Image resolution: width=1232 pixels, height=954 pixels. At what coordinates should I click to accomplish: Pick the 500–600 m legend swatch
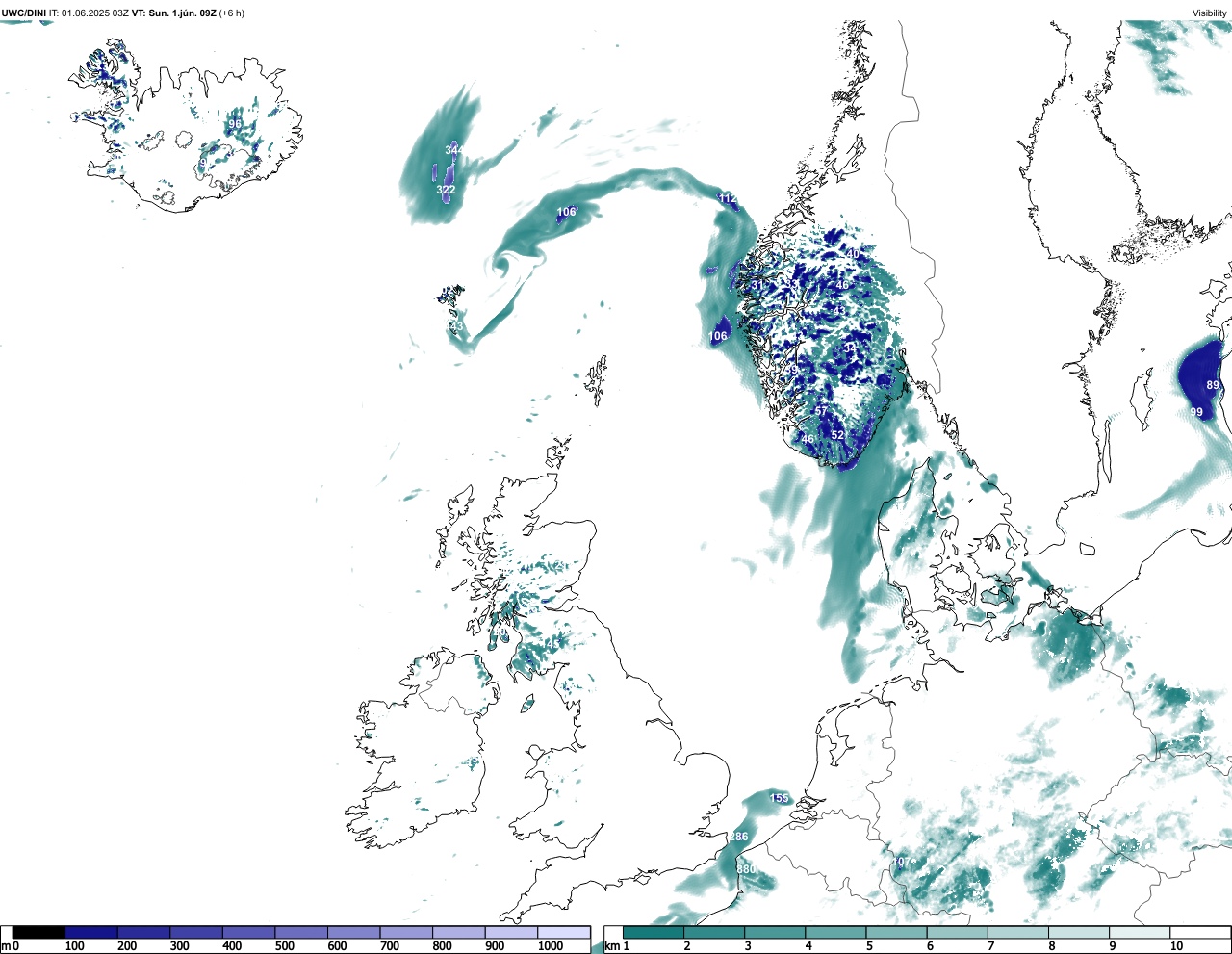point(301,933)
